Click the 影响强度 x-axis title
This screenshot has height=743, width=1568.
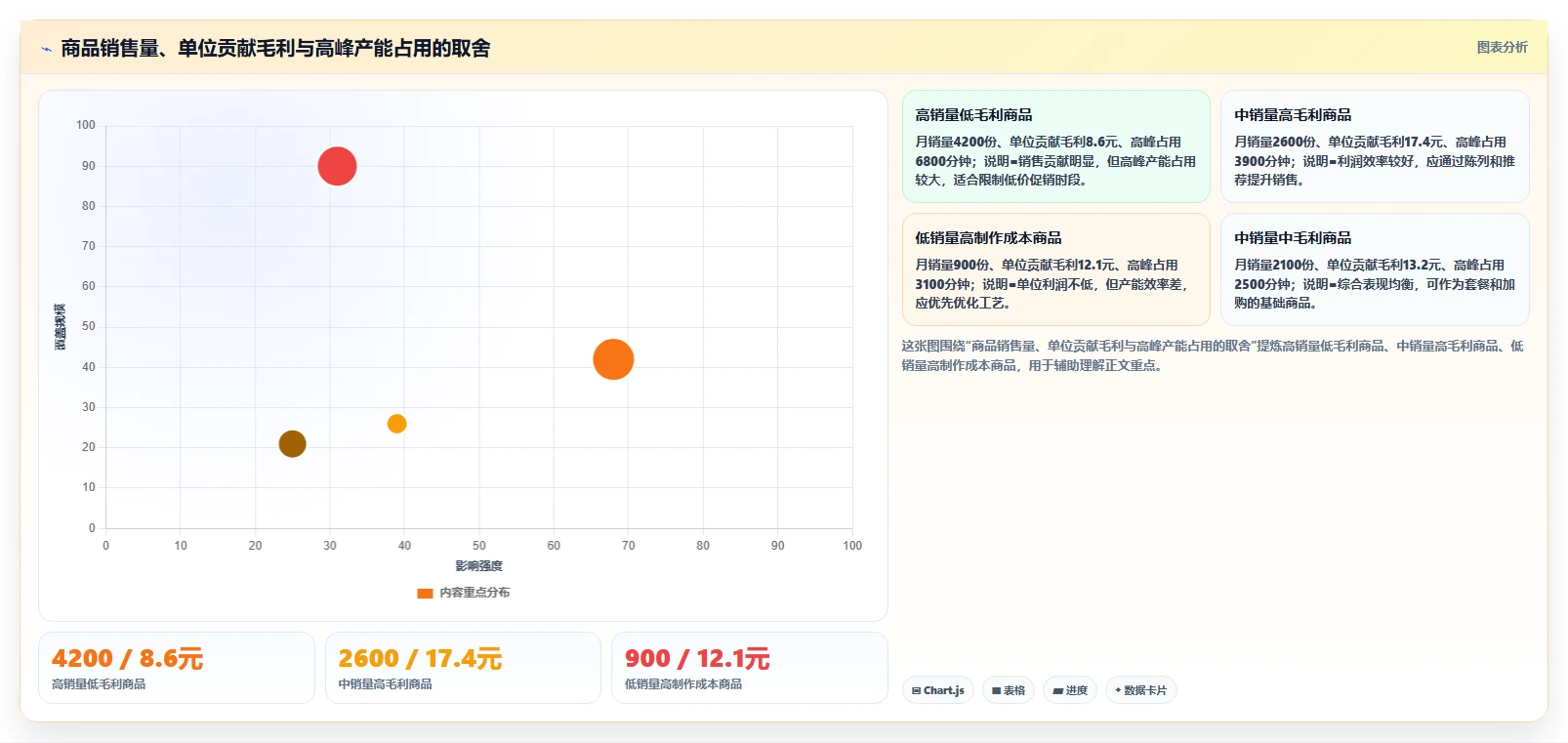[478, 566]
